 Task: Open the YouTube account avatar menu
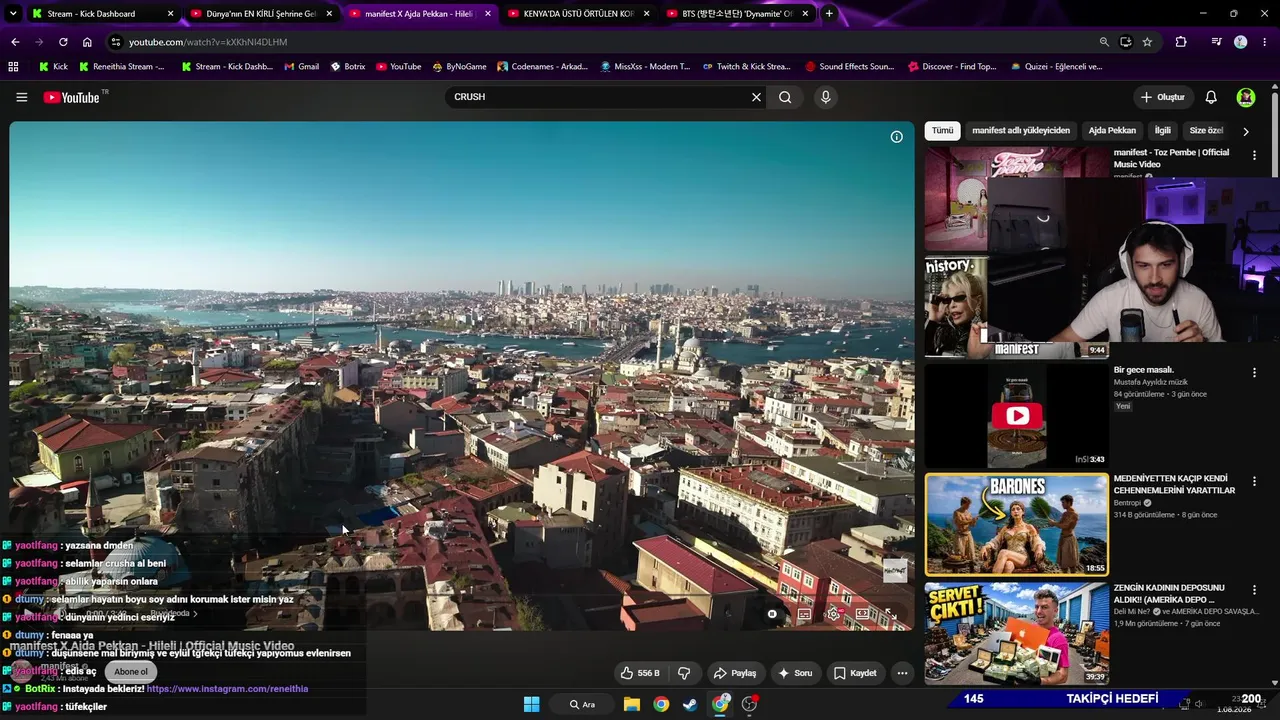click(x=1246, y=97)
